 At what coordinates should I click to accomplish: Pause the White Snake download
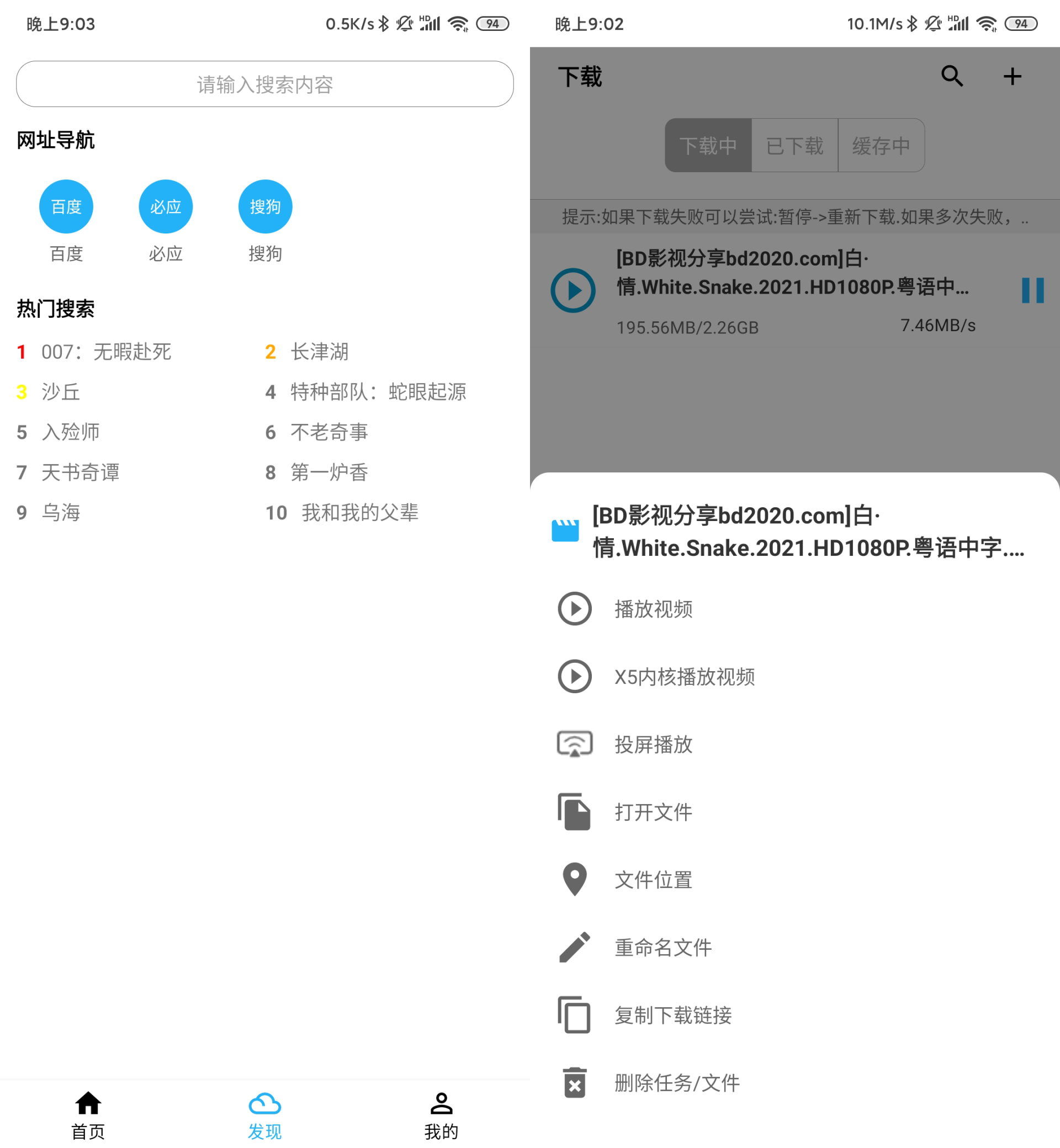click(x=1032, y=290)
